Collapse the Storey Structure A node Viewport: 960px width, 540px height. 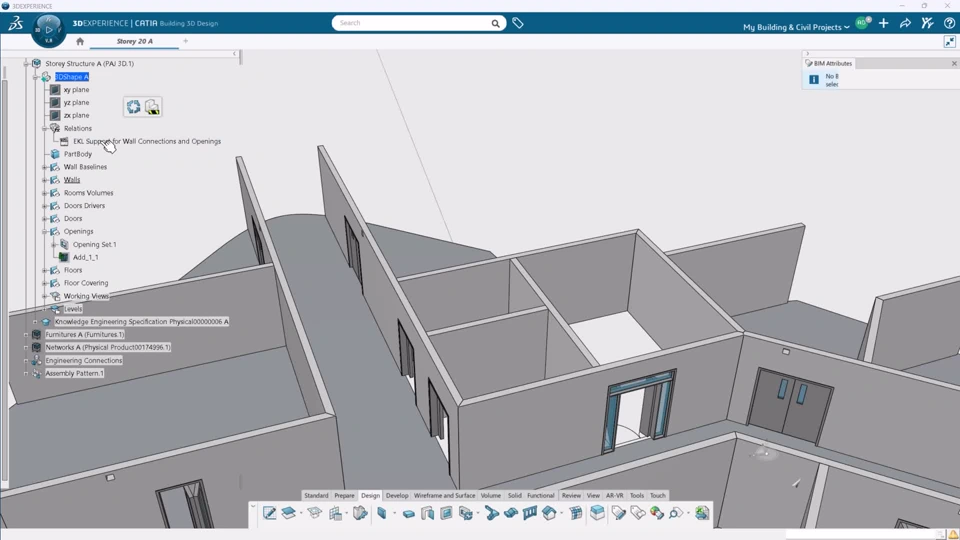click(x=26, y=64)
